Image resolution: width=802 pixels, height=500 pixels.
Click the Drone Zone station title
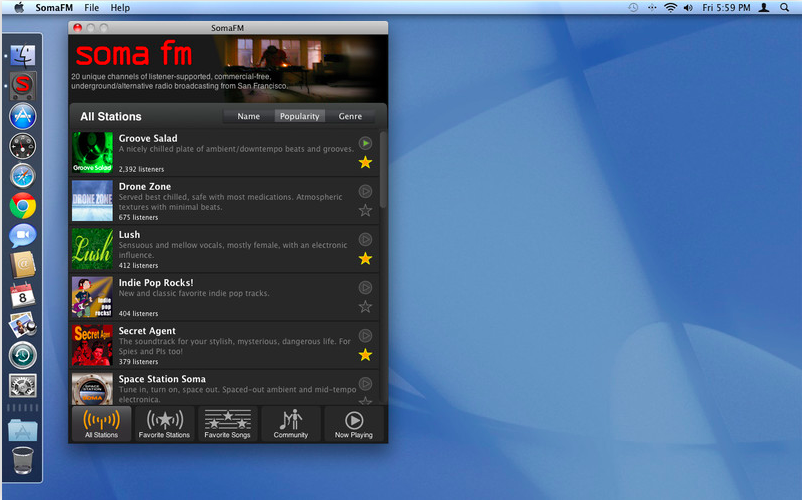(x=145, y=186)
